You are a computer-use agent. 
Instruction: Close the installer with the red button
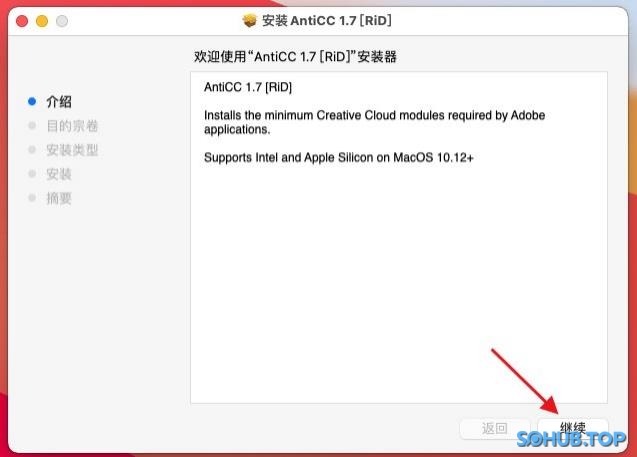[x=22, y=21]
